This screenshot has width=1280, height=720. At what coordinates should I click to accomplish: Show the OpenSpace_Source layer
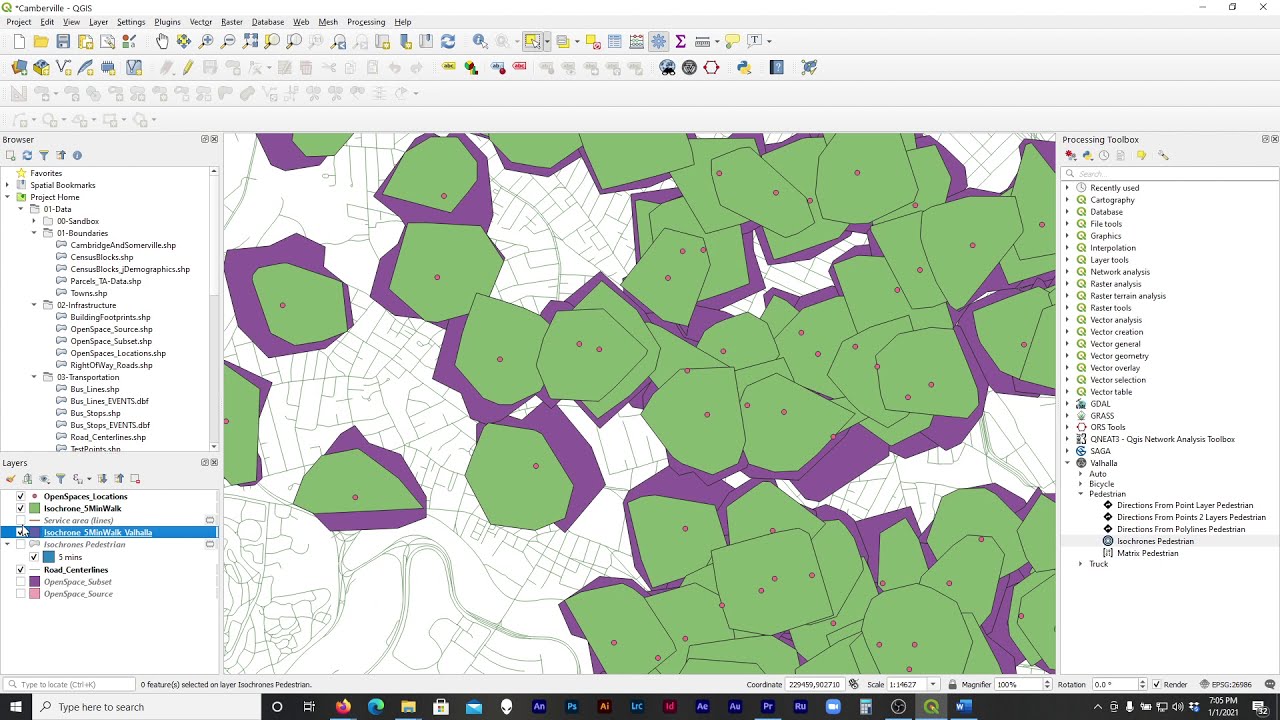point(20,594)
